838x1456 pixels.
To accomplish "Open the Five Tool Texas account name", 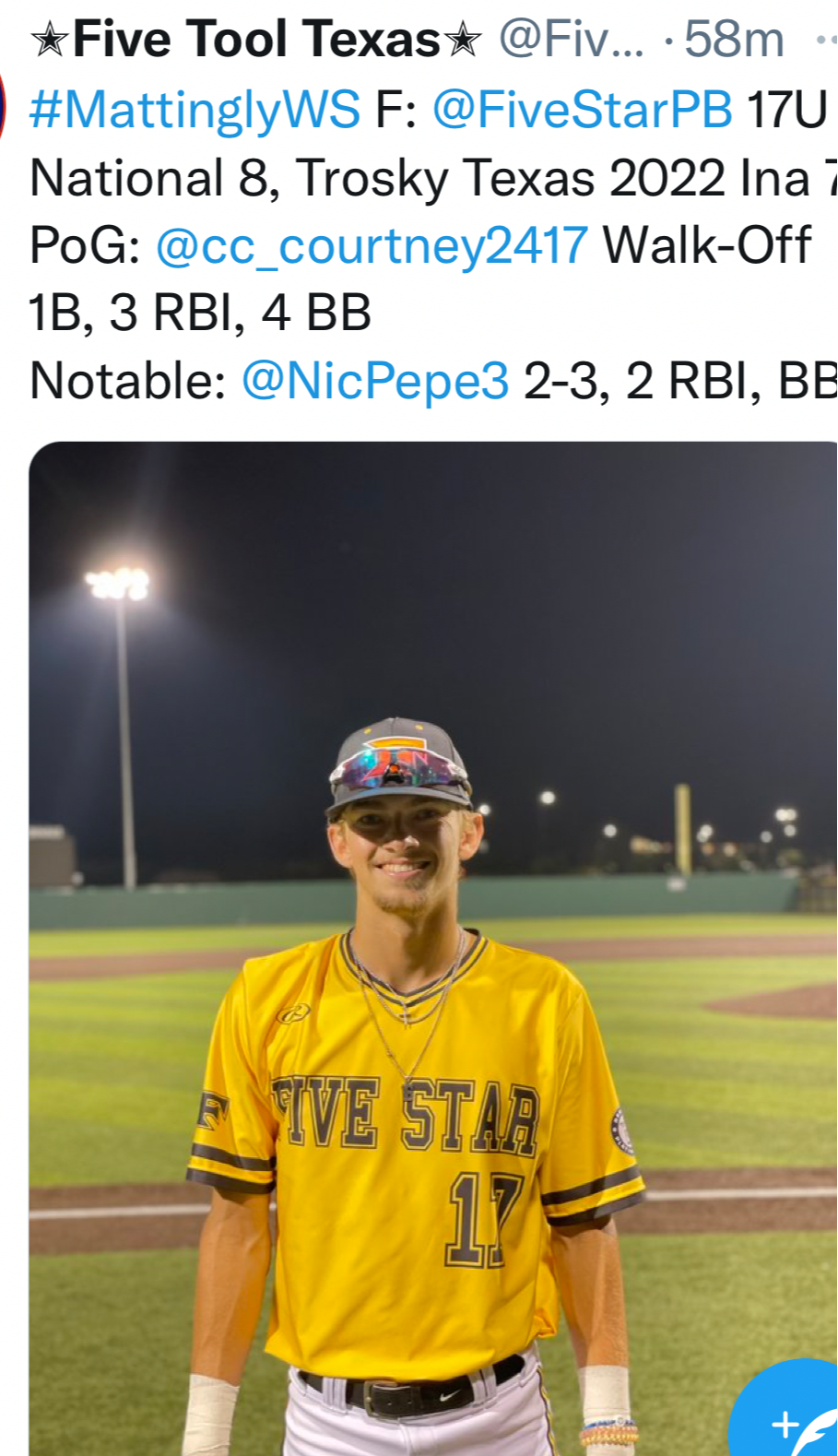I will tap(255, 40).
